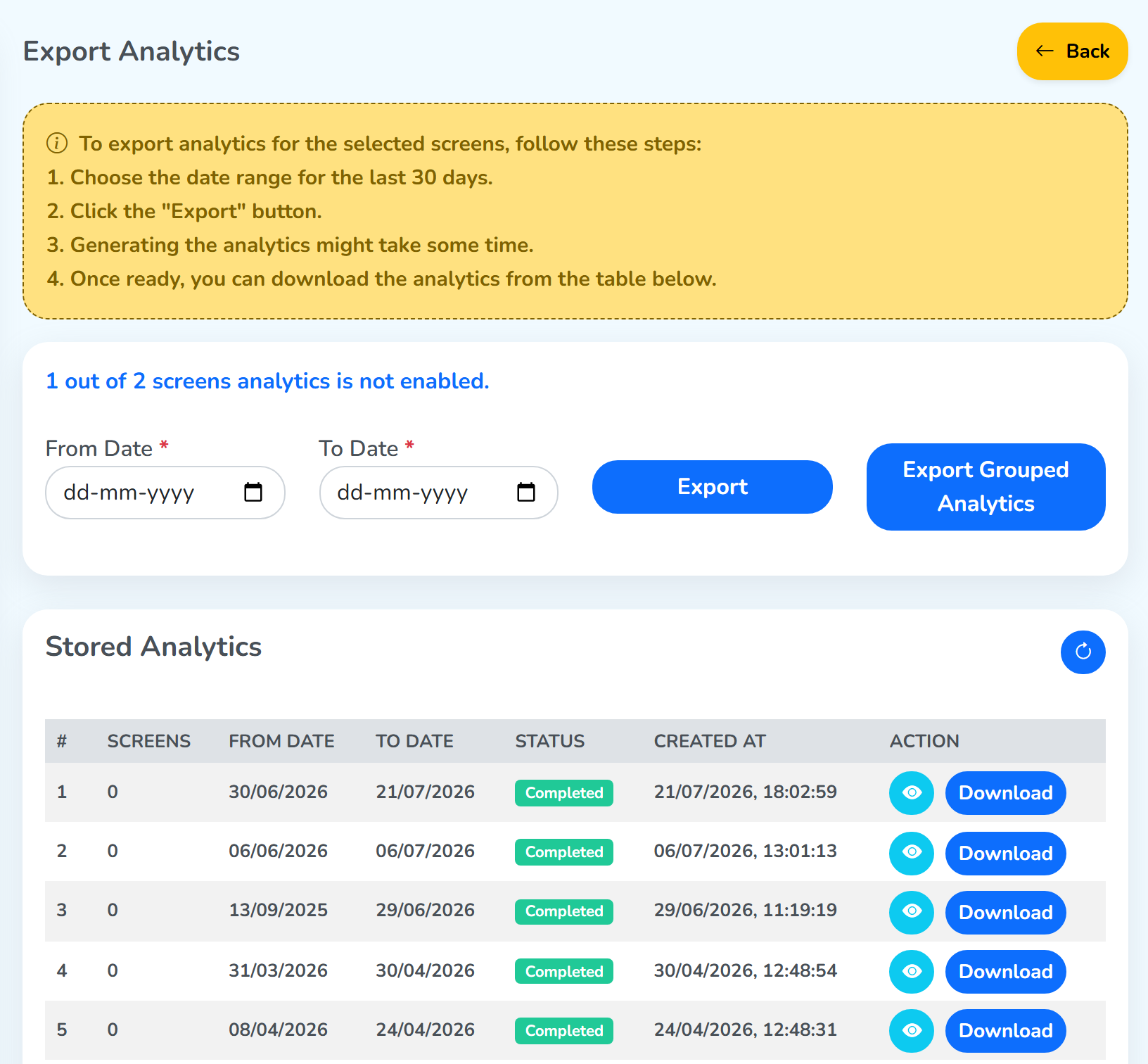Click the CREATED AT column header
The width and height of the screenshot is (1148, 1064).
coord(710,741)
